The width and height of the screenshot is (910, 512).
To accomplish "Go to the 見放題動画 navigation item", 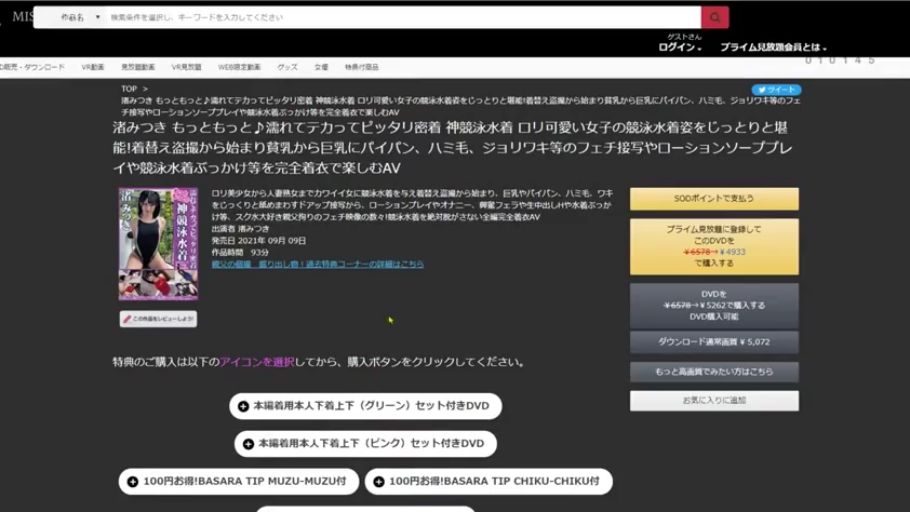I will [x=138, y=67].
